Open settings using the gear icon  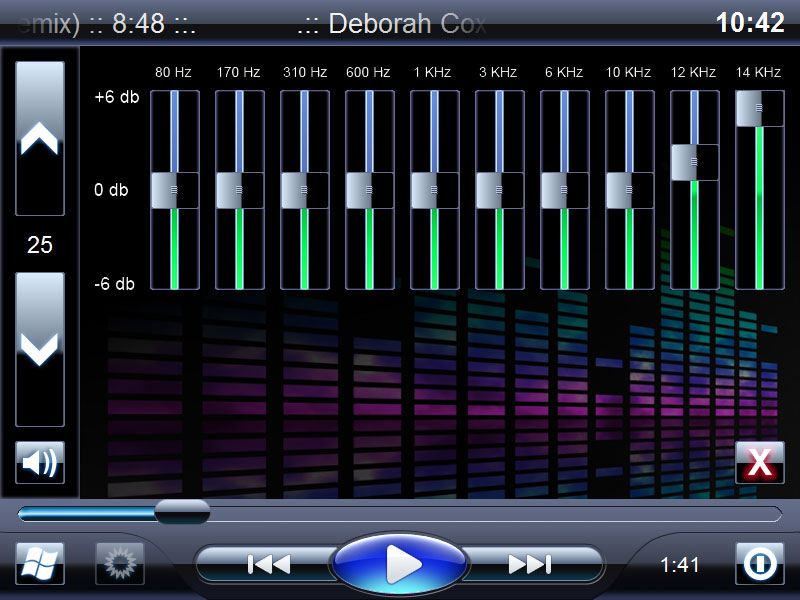[x=120, y=564]
